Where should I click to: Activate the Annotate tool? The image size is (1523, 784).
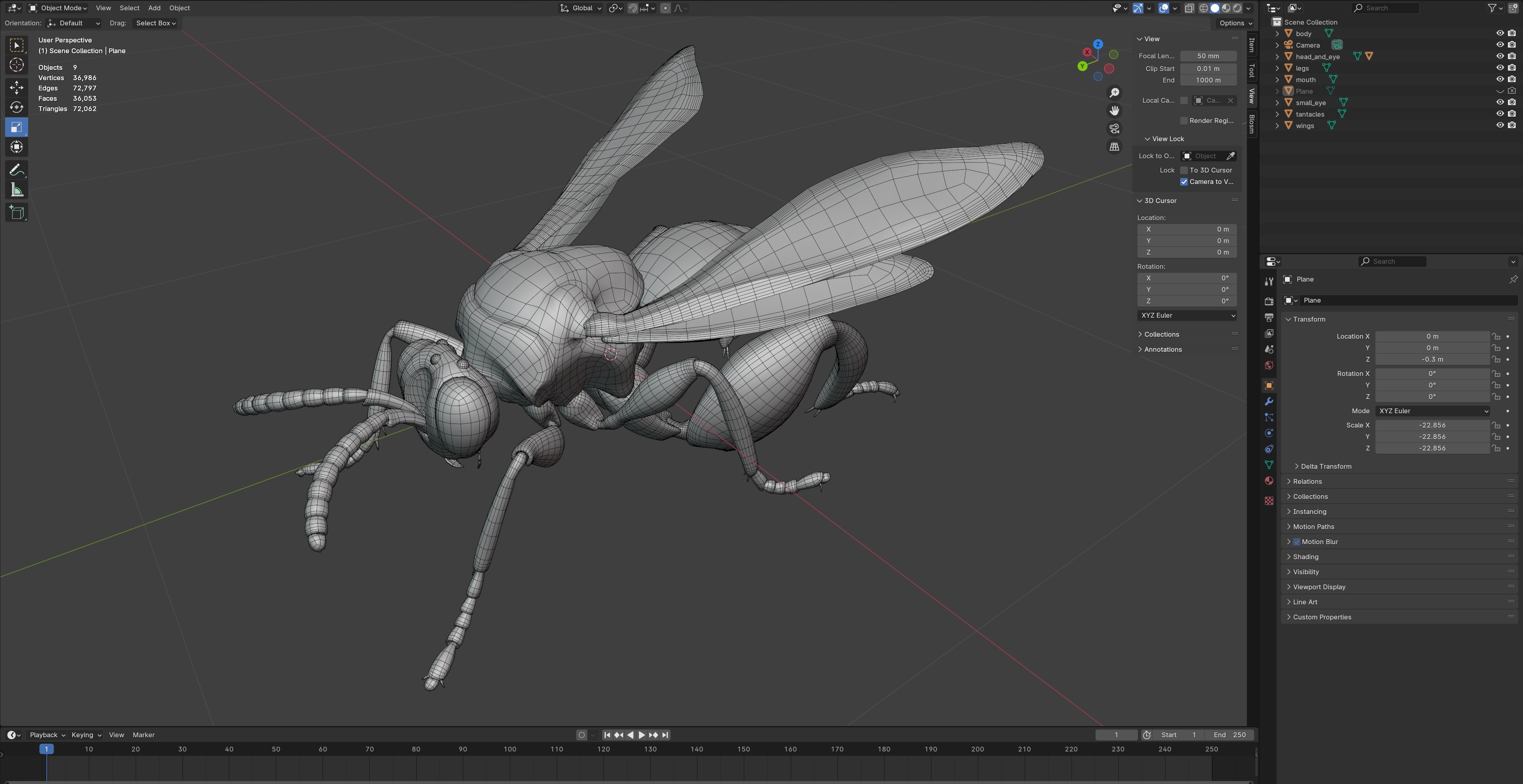tap(17, 170)
